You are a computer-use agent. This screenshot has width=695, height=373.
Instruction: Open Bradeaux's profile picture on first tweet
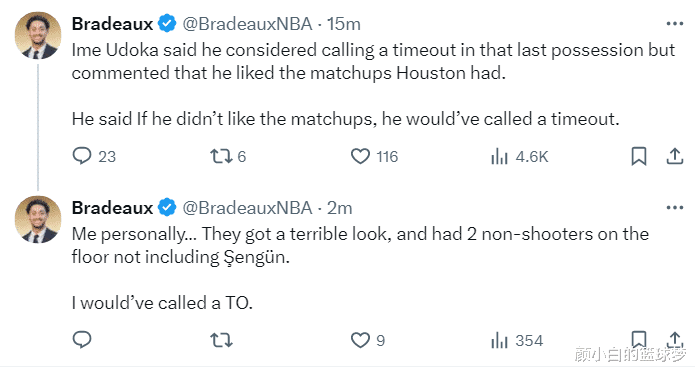click(x=38, y=35)
